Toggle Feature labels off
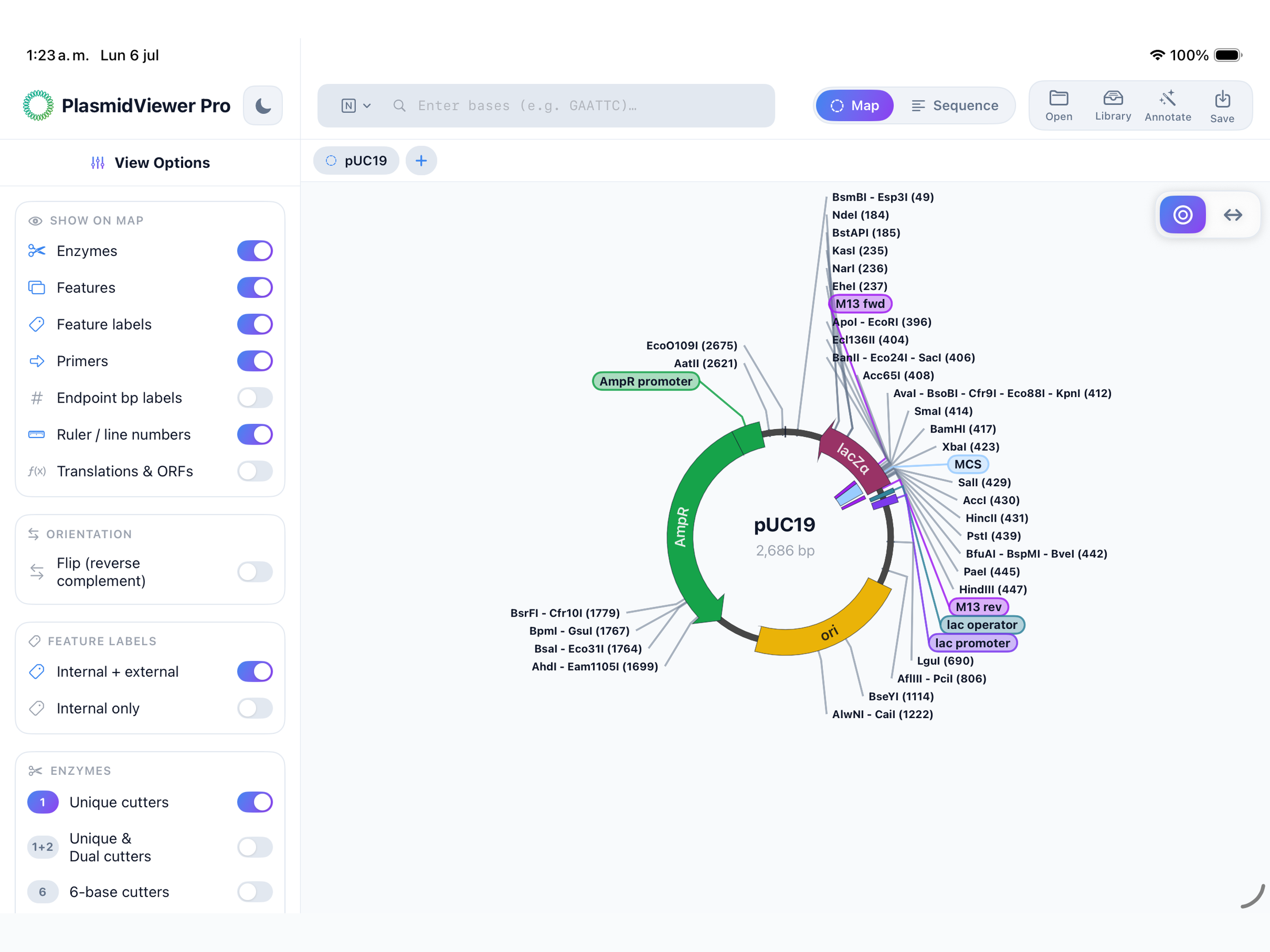Image resolution: width=1270 pixels, height=952 pixels. 255,324
